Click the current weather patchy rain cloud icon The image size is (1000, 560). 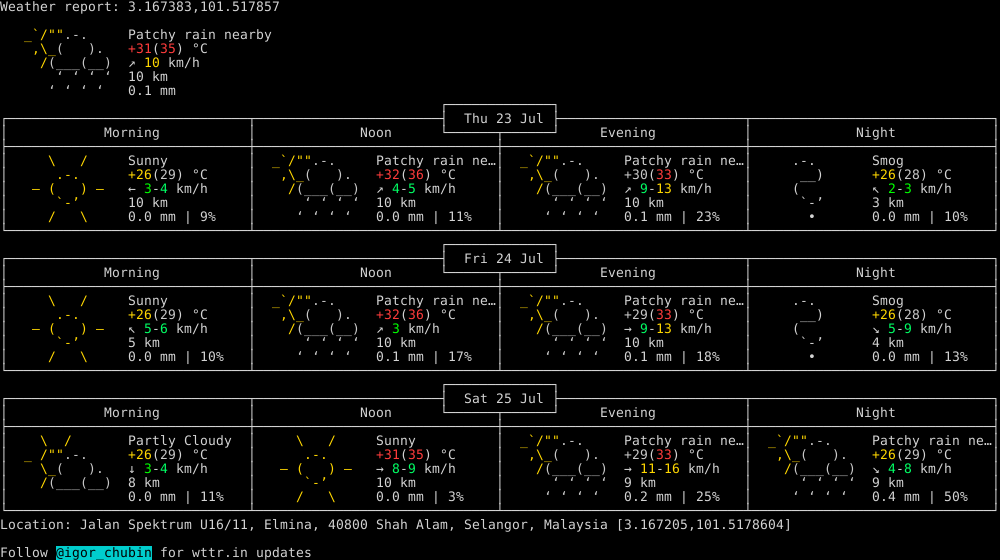pyautogui.click(x=68, y=63)
